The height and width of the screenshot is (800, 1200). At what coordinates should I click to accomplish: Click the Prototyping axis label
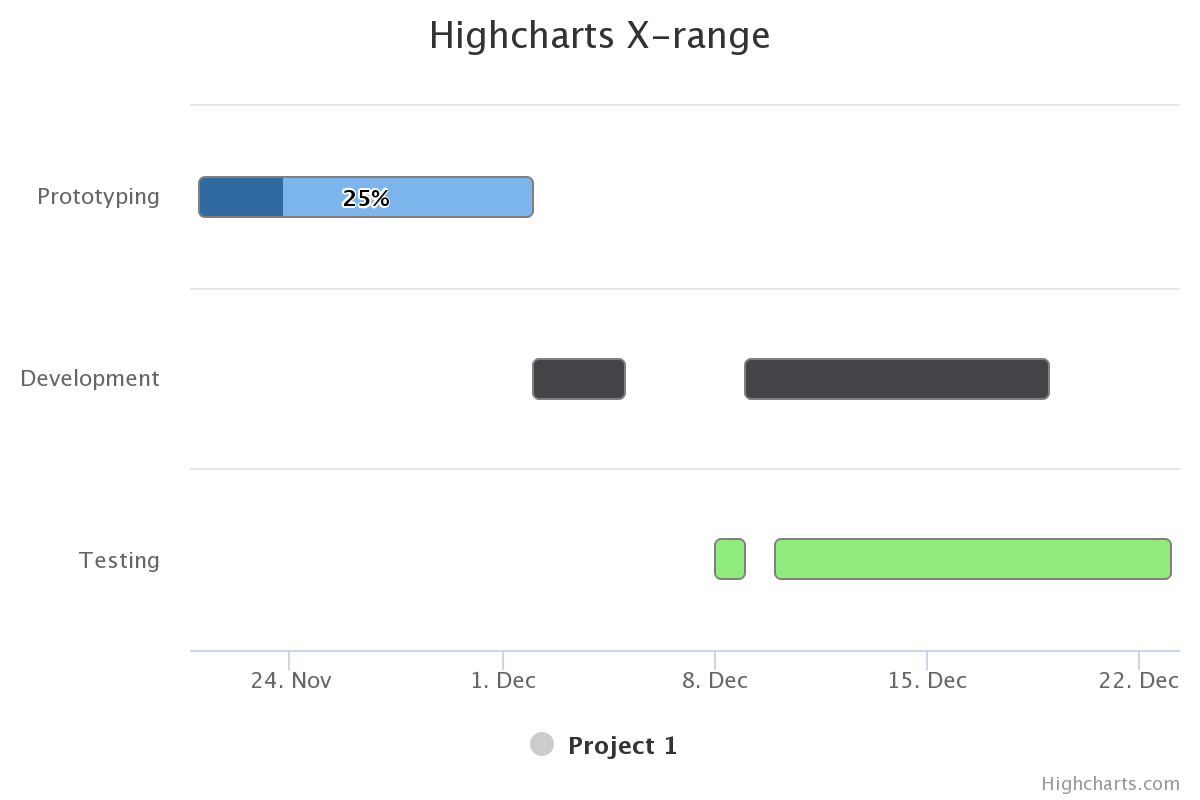pyautogui.click(x=98, y=196)
